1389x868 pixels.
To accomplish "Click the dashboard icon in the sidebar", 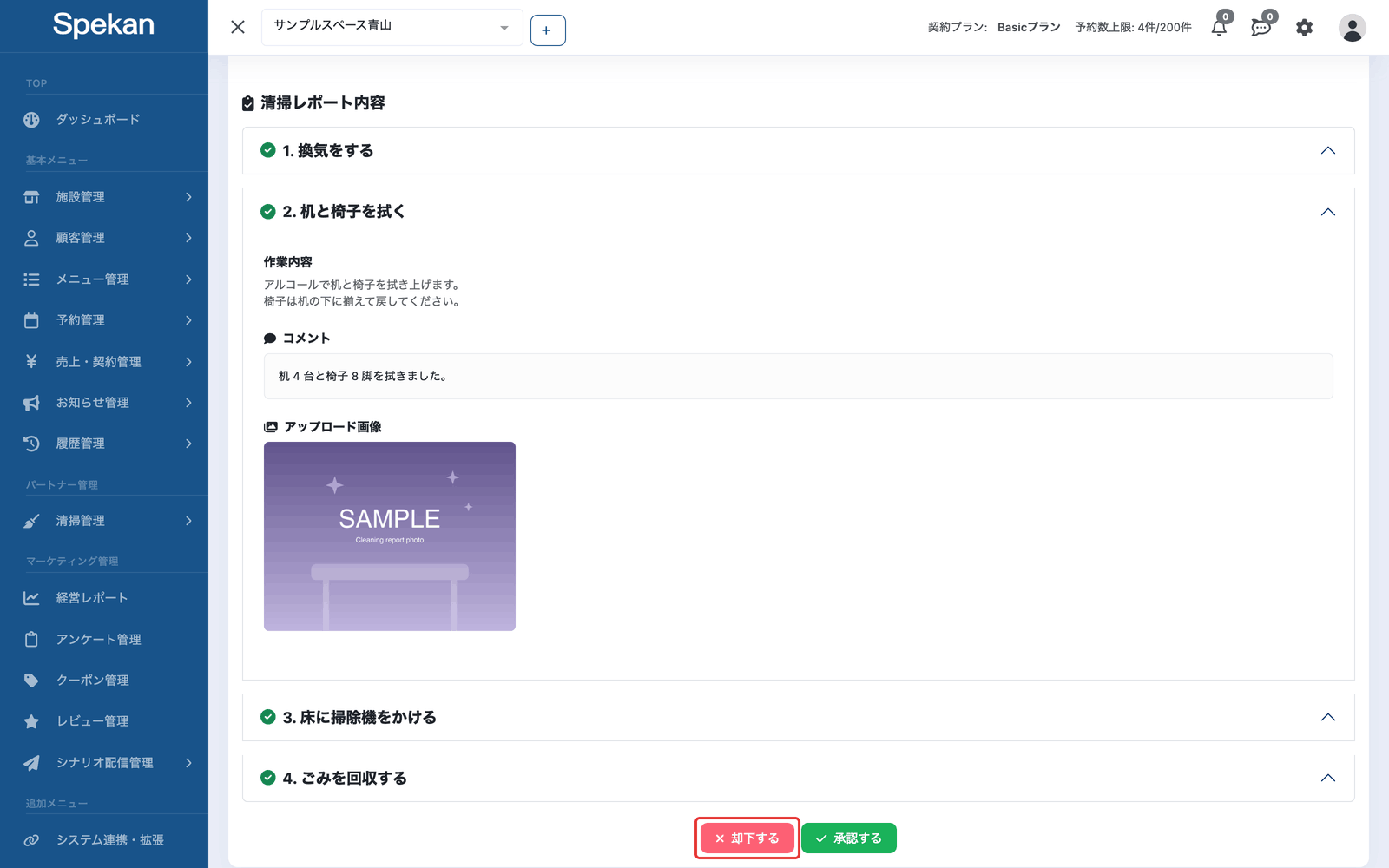I will pyautogui.click(x=31, y=120).
